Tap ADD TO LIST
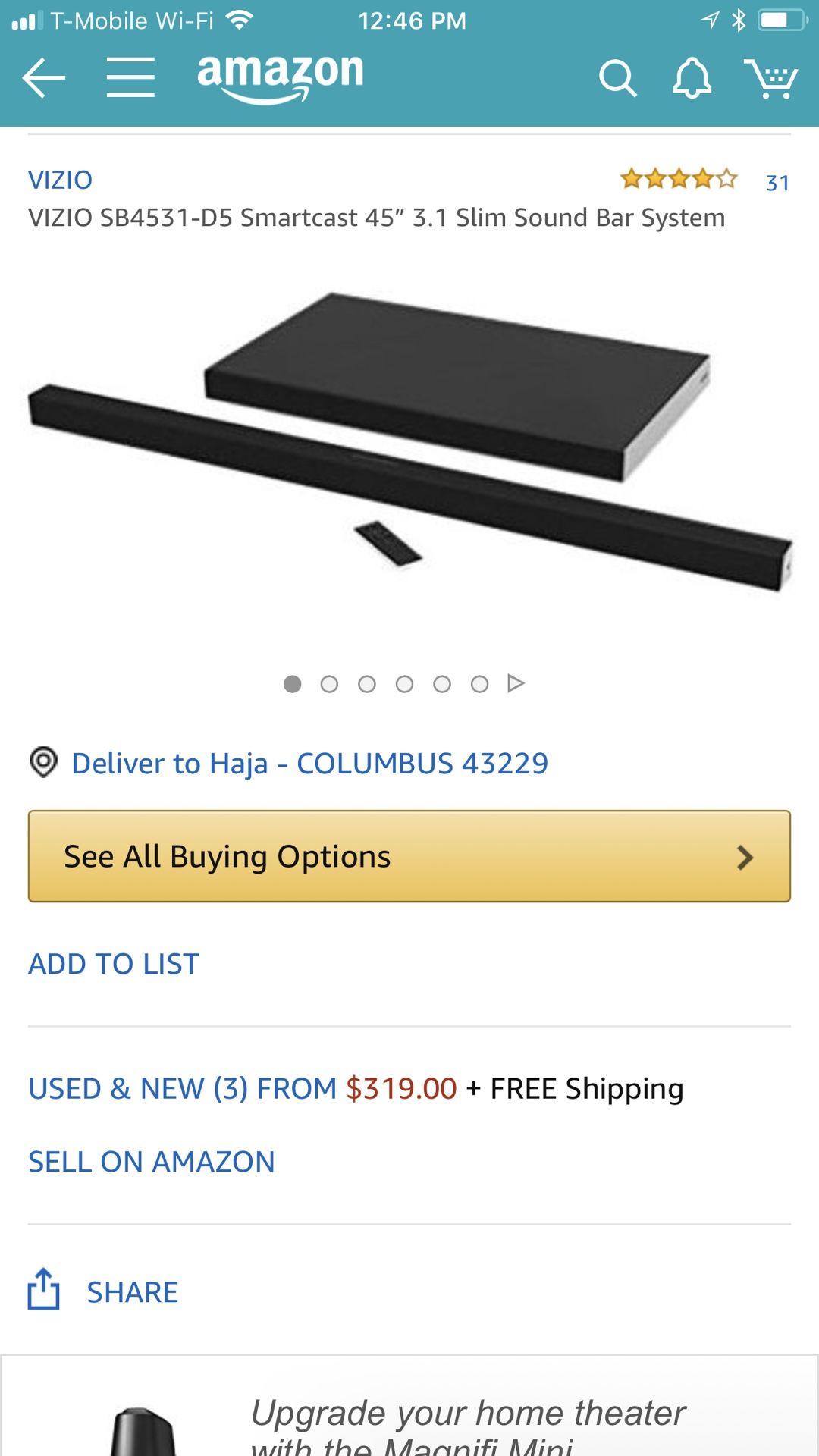The width and height of the screenshot is (819, 1456). [x=114, y=964]
